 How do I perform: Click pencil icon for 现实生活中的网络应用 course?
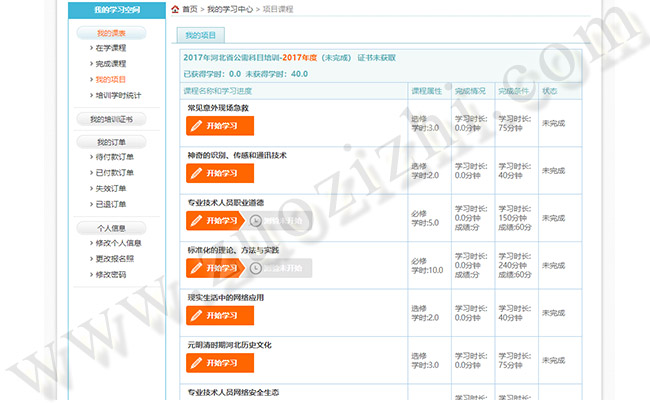196,315
